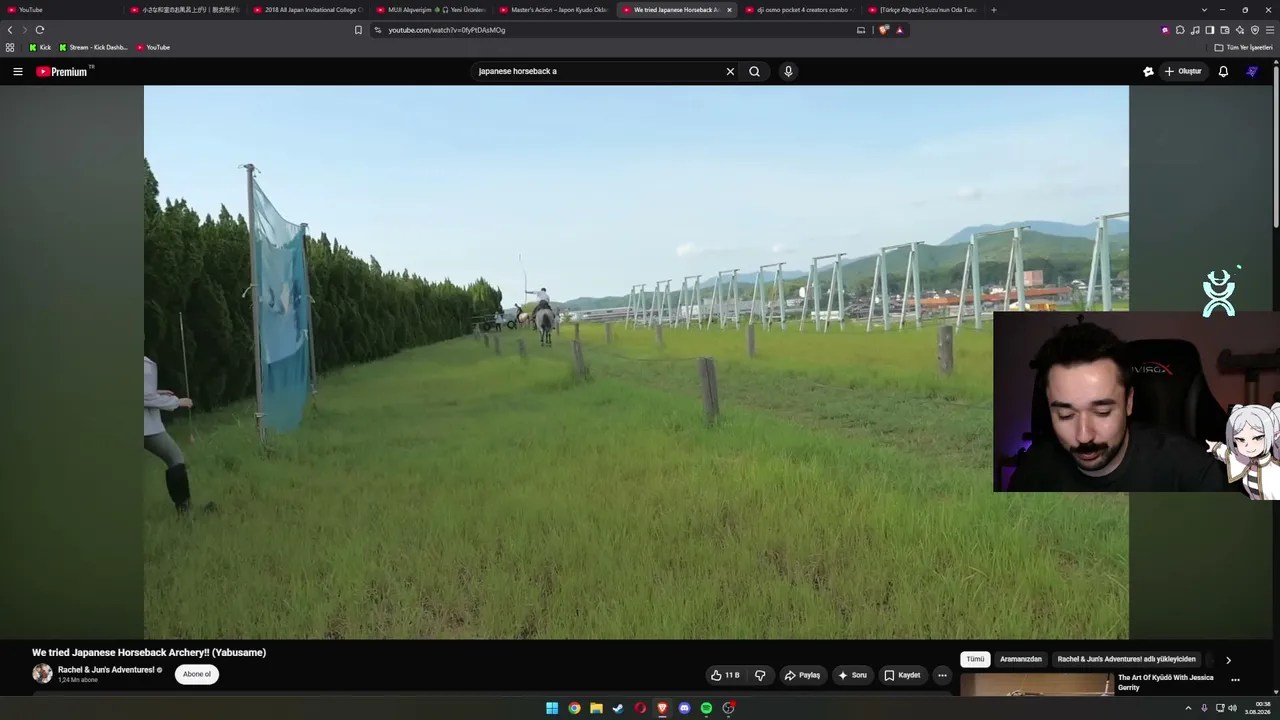Open Windows Start menu
The width and height of the screenshot is (1280, 720).
tap(552, 708)
